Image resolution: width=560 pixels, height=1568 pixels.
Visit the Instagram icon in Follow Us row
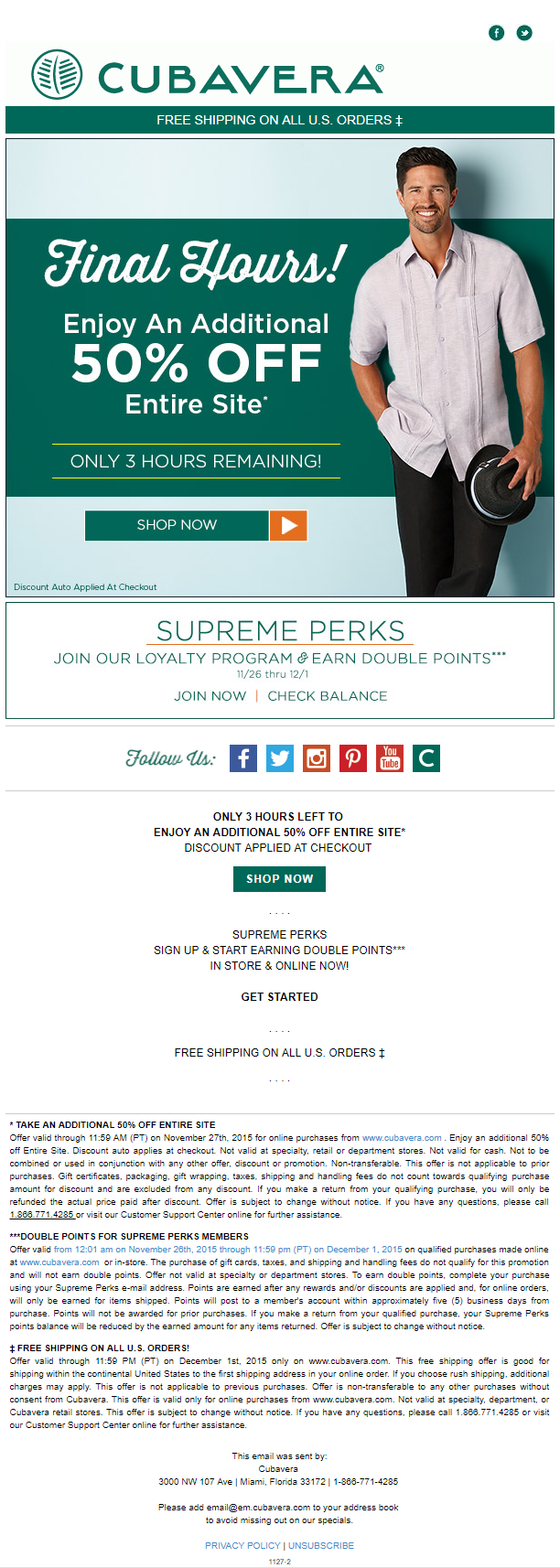coord(317,758)
